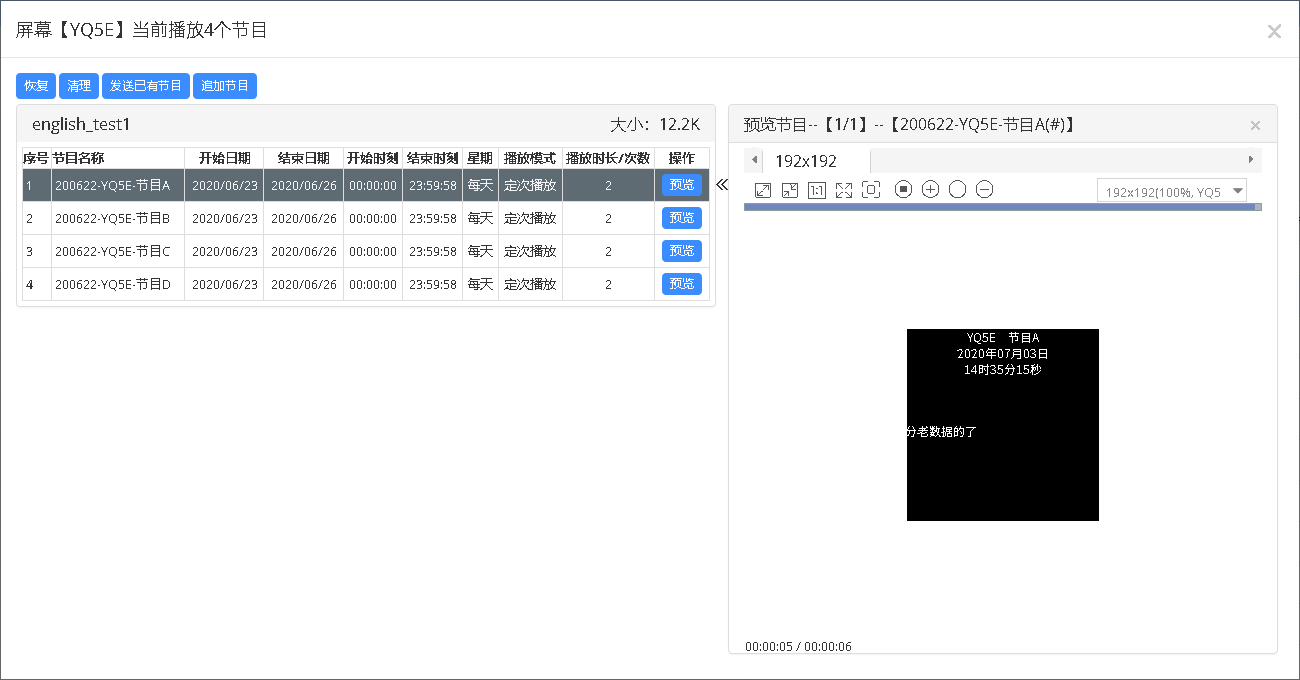The height and width of the screenshot is (680, 1300).
Task: Collapse preview panel with double chevron
Action: point(722,185)
